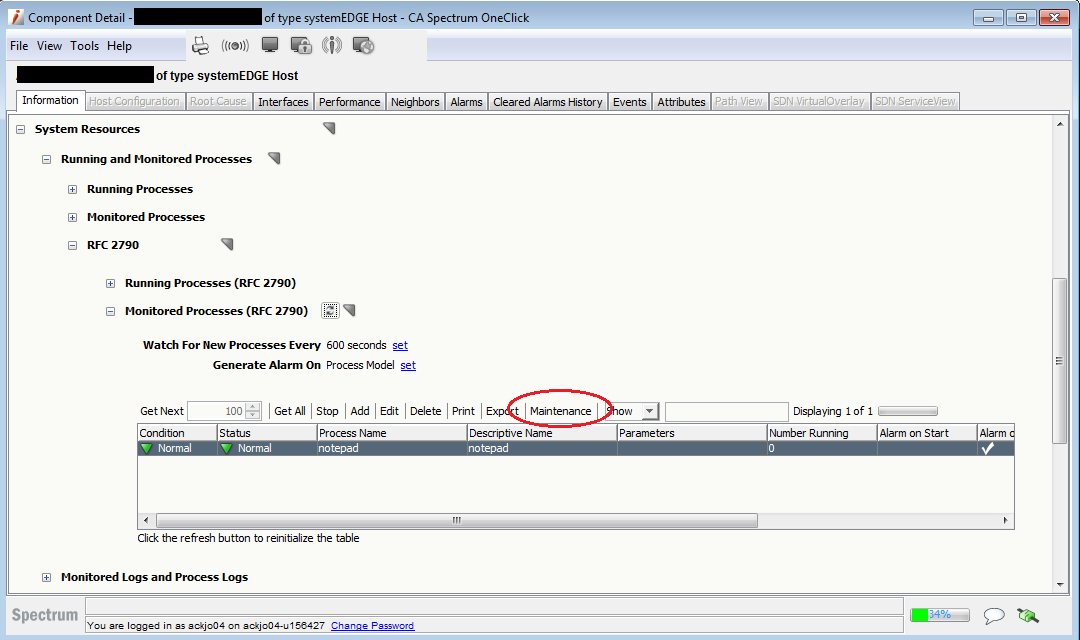
Task: Expand Running Processes (RFC 2790)
Action: click(x=110, y=283)
